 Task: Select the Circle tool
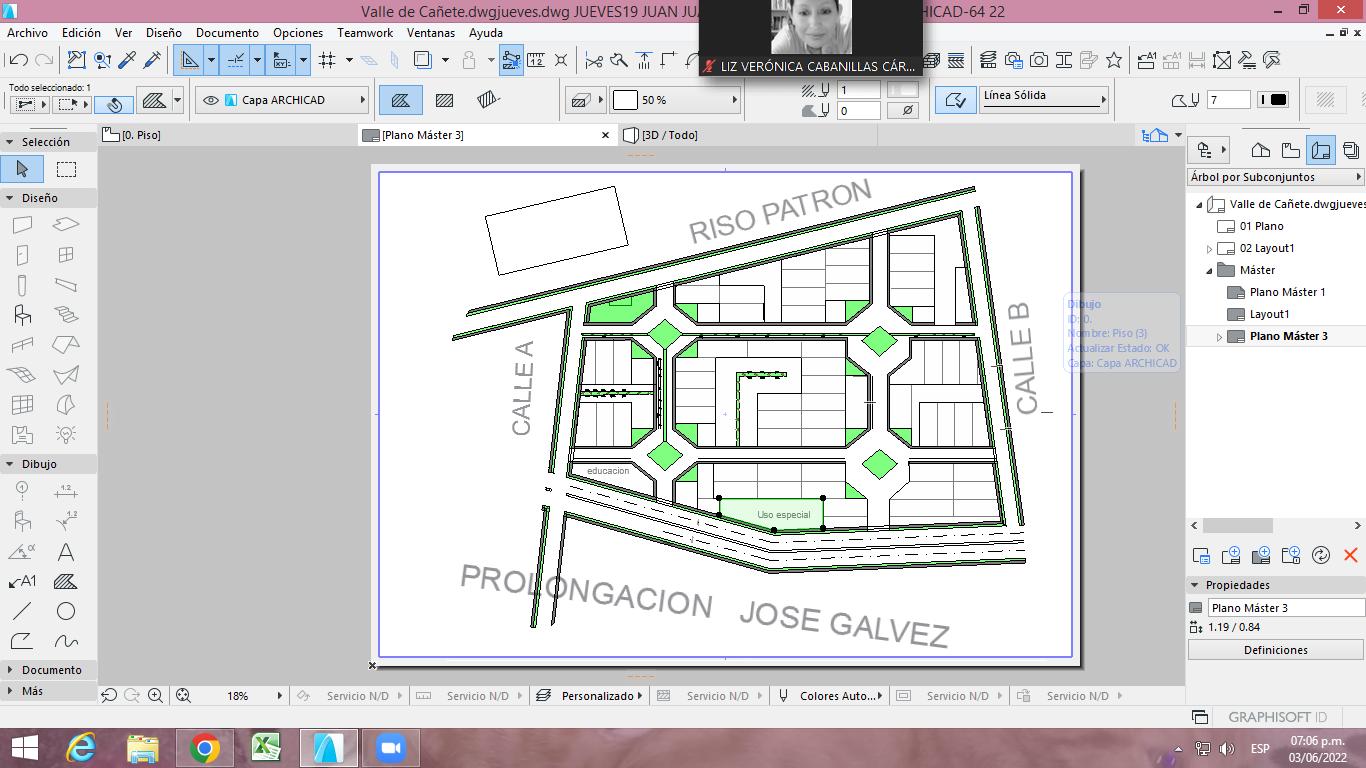click(66, 611)
